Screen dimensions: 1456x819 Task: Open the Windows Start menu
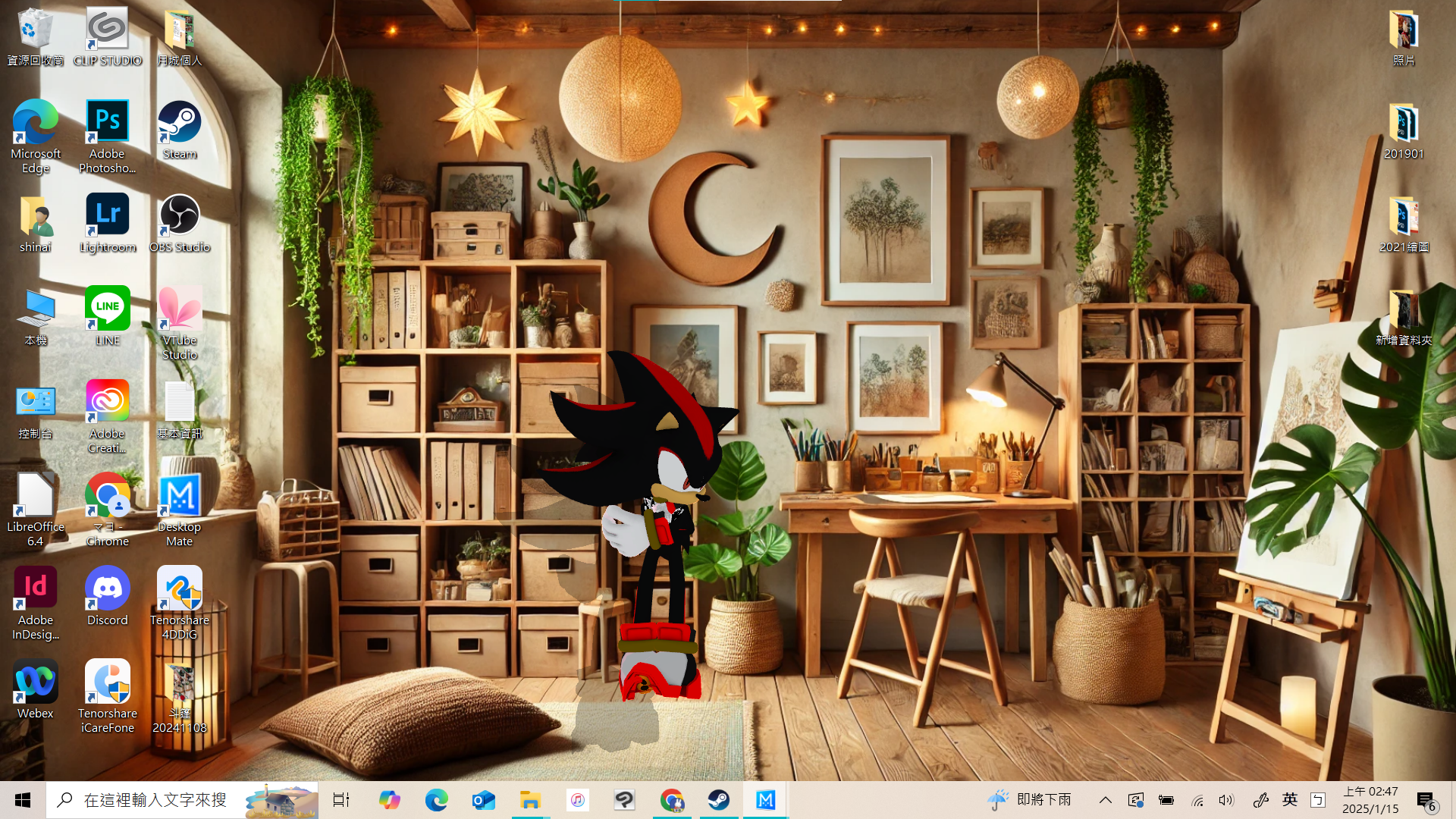point(23,800)
